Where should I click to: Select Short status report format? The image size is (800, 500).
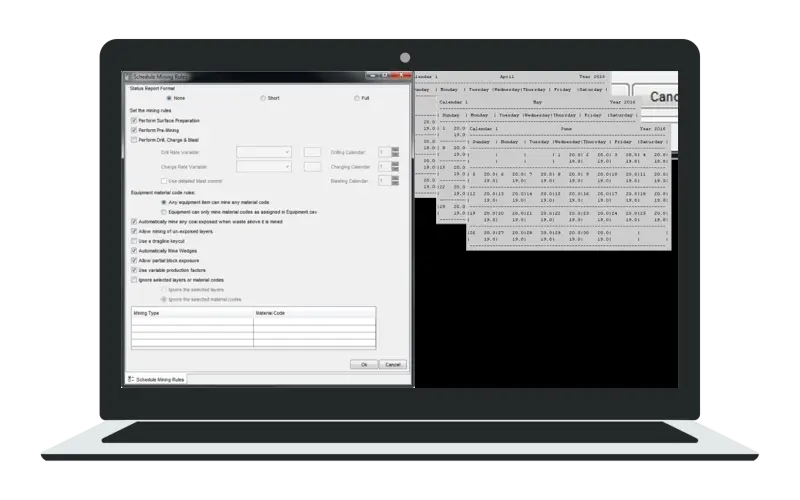263,98
